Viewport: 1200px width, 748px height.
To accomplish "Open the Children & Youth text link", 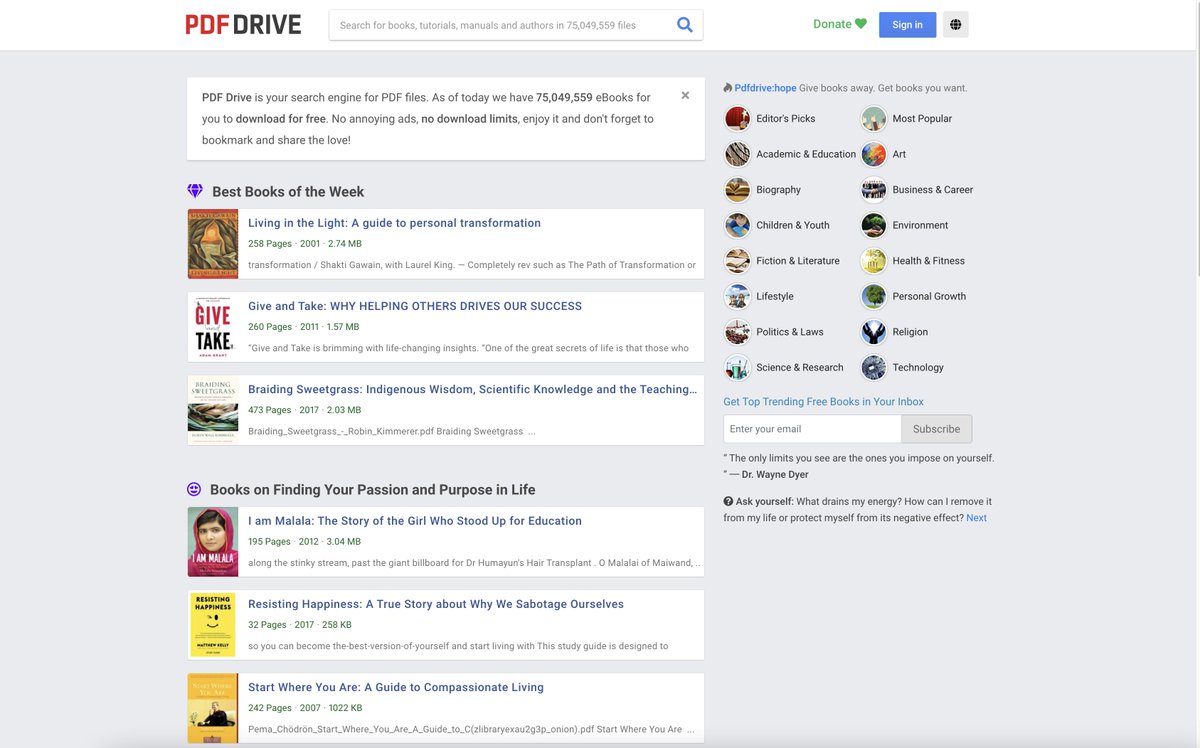I will click(793, 225).
